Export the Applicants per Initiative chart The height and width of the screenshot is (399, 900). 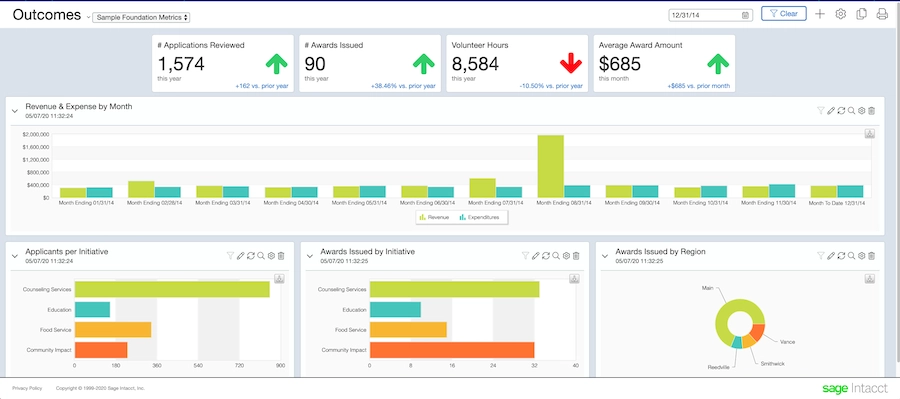click(x=280, y=278)
